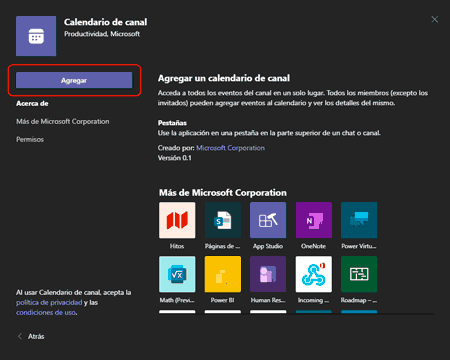Click Productividad, Microsoft subtitle
This screenshot has width=450, height=360.
click(x=102, y=34)
